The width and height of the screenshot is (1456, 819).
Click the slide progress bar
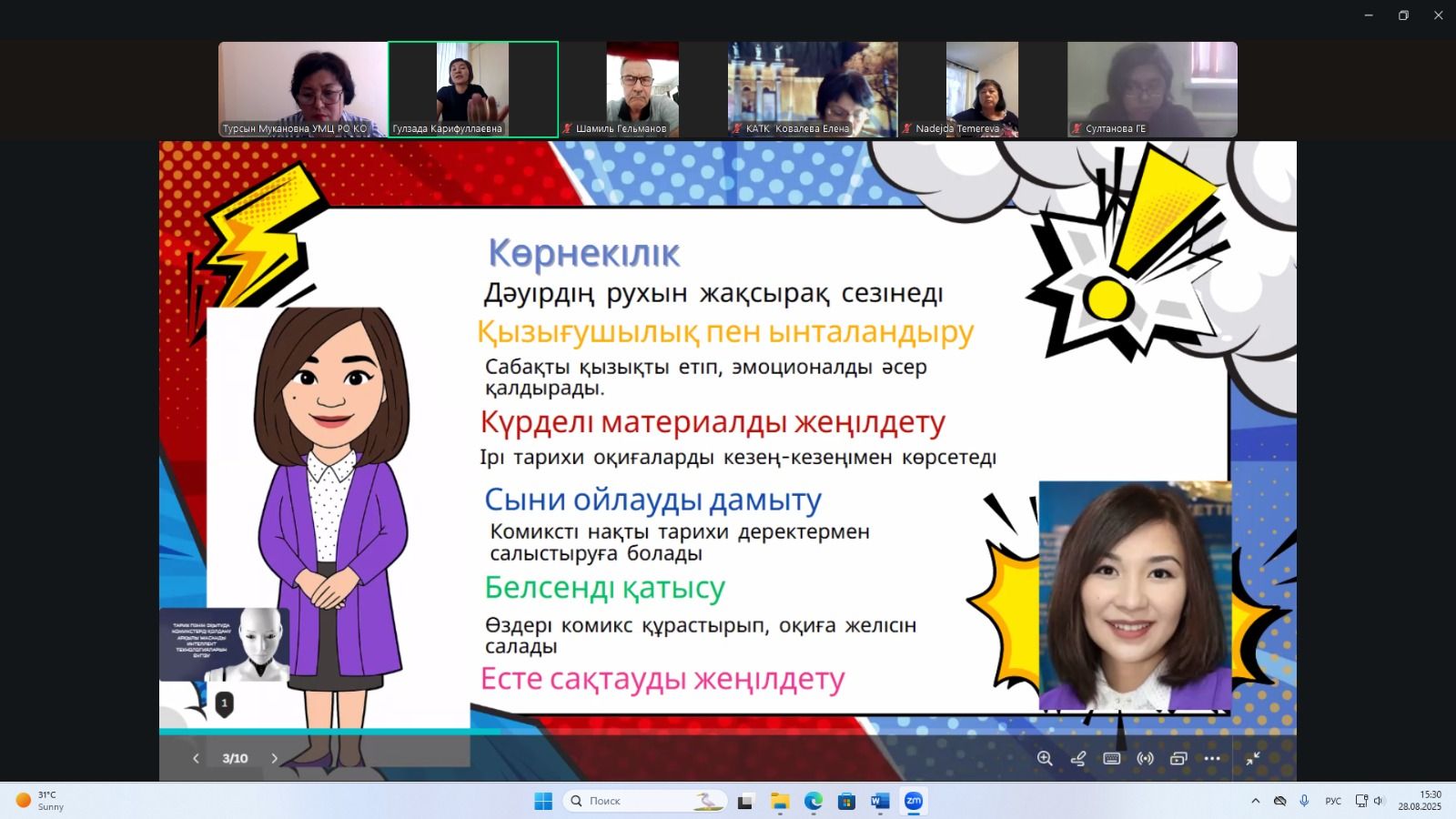tap(728, 731)
